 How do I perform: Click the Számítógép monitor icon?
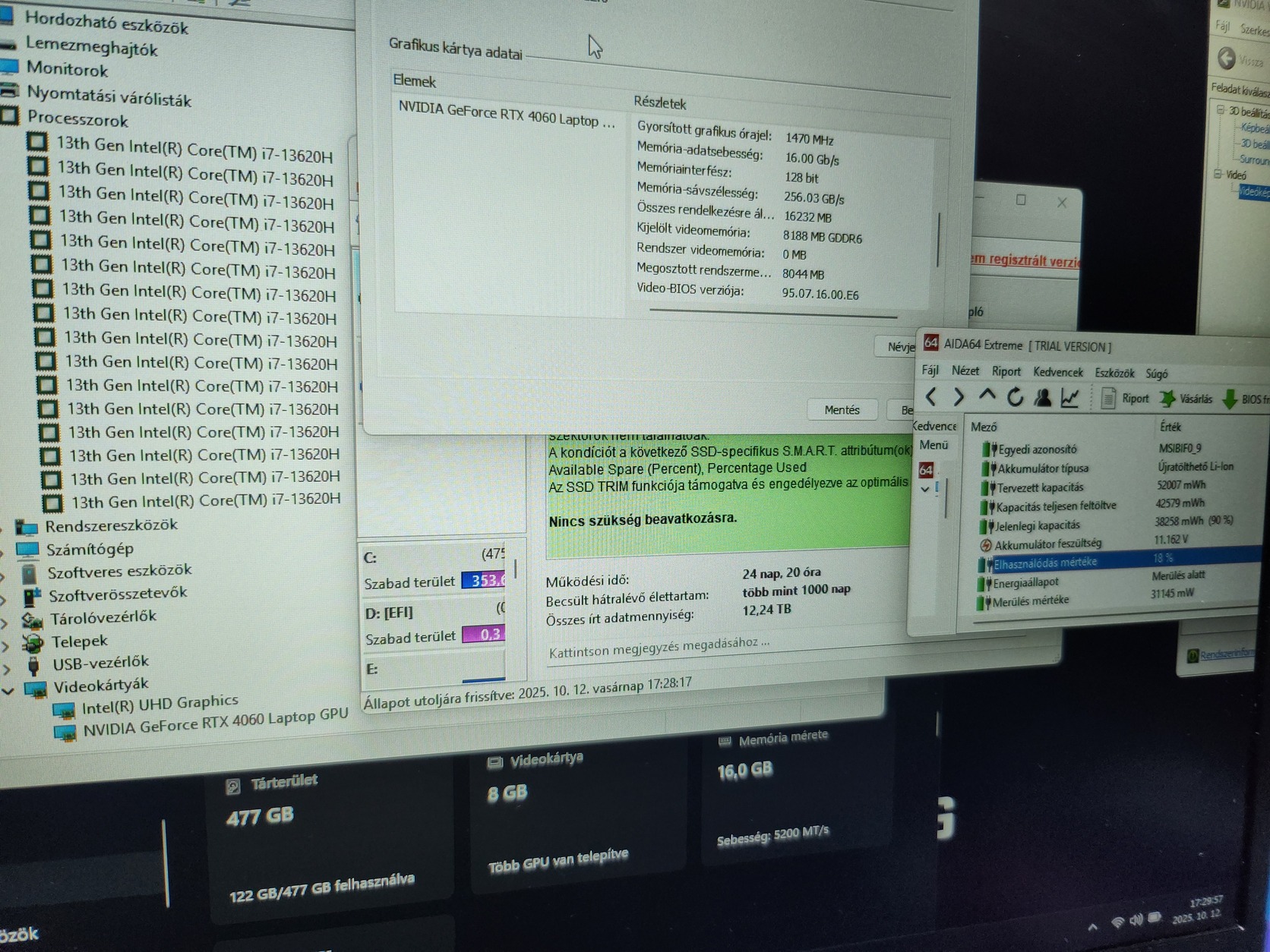tap(27, 550)
